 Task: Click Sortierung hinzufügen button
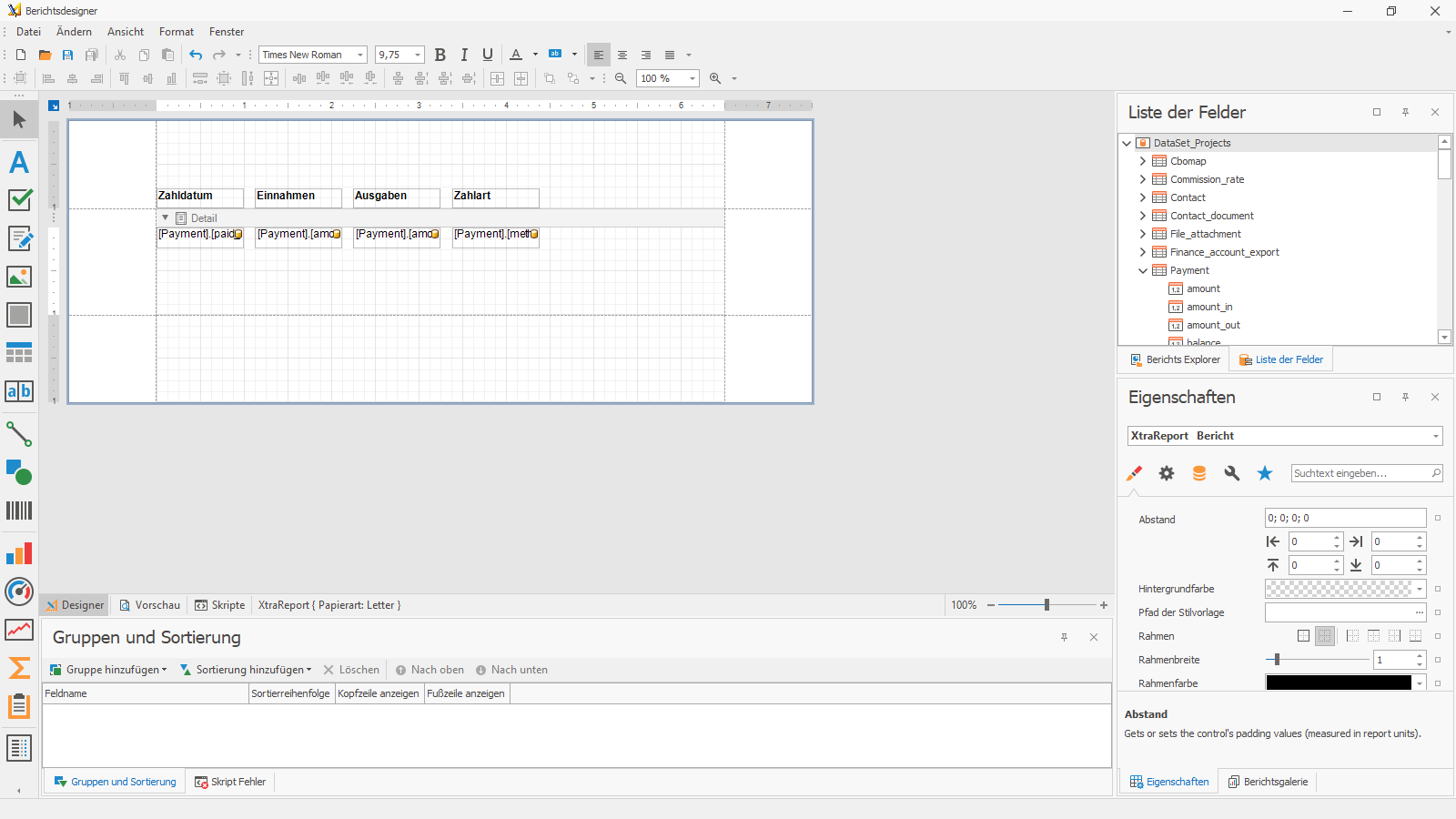coord(246,670)
